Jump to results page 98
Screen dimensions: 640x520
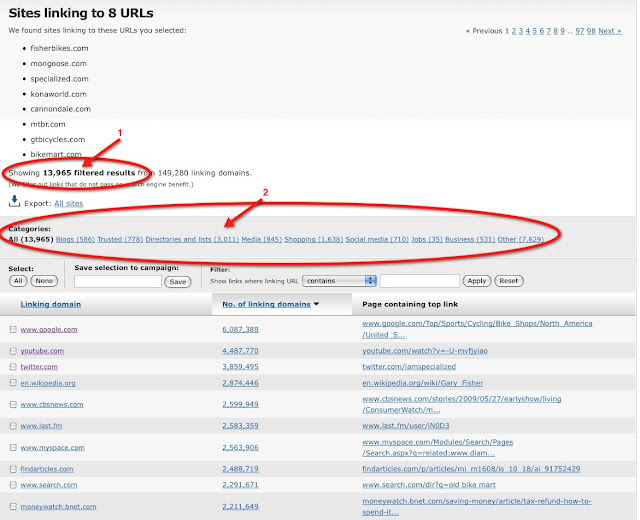(591, 31)
